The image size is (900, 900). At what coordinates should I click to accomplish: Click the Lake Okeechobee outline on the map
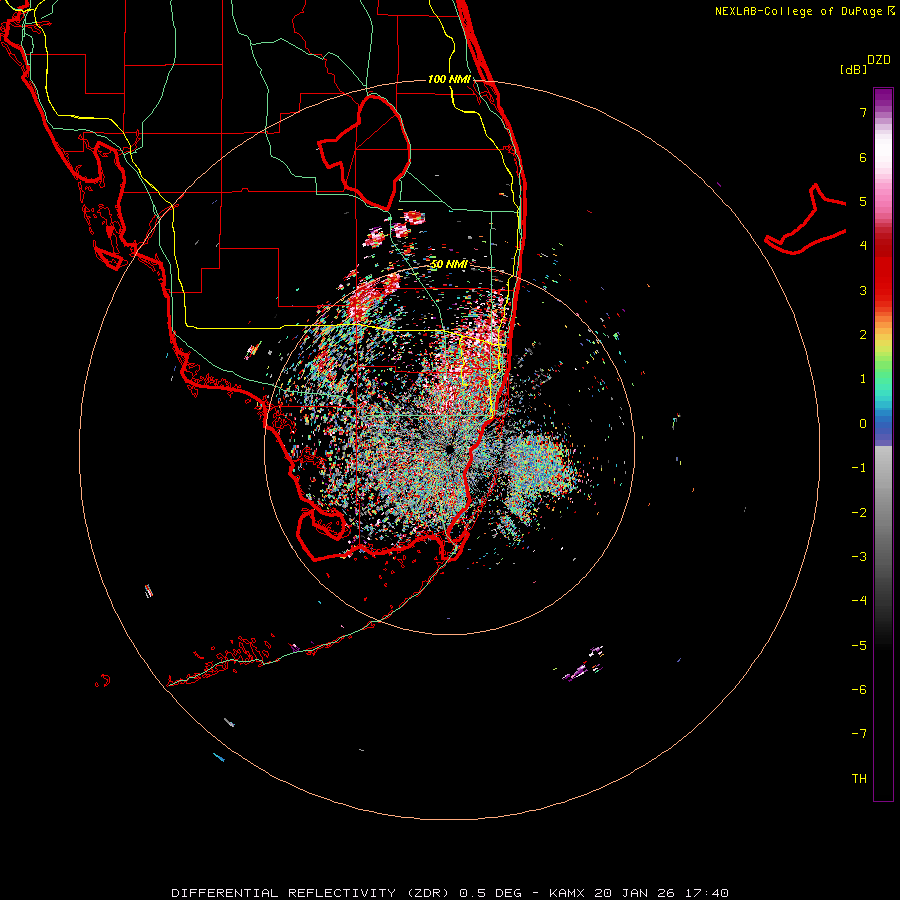point(363,152)
